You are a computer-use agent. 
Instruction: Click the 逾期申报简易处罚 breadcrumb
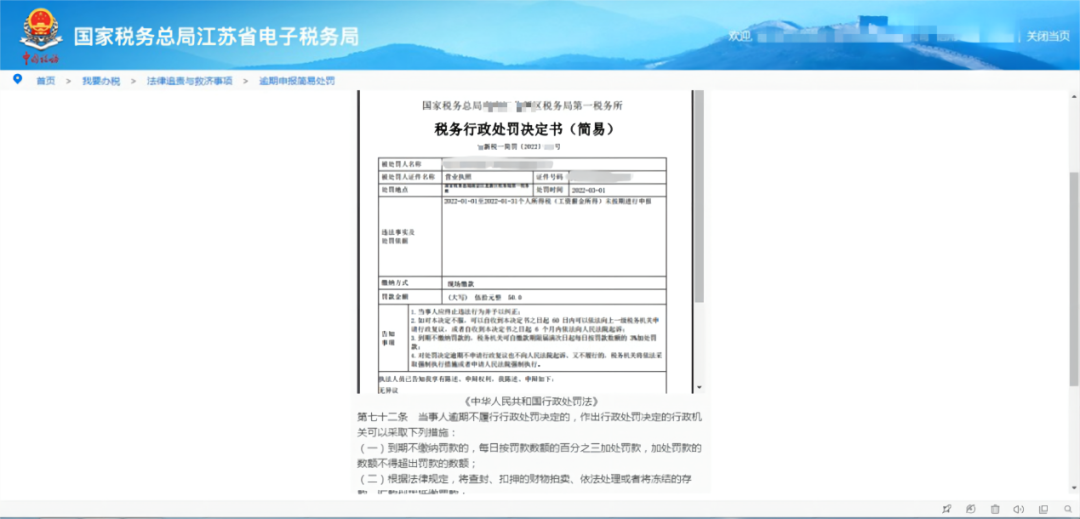(x=297, y=81)
